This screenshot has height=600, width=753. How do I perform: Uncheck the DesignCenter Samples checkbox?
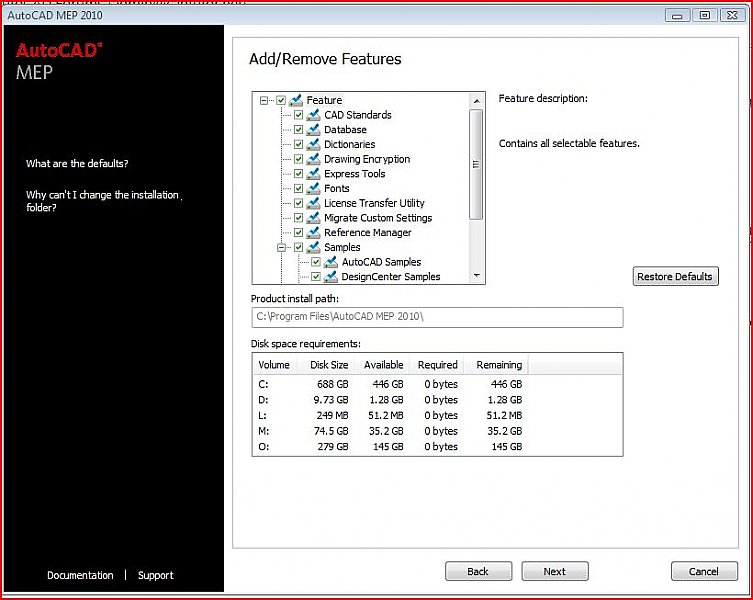(316, 277)
